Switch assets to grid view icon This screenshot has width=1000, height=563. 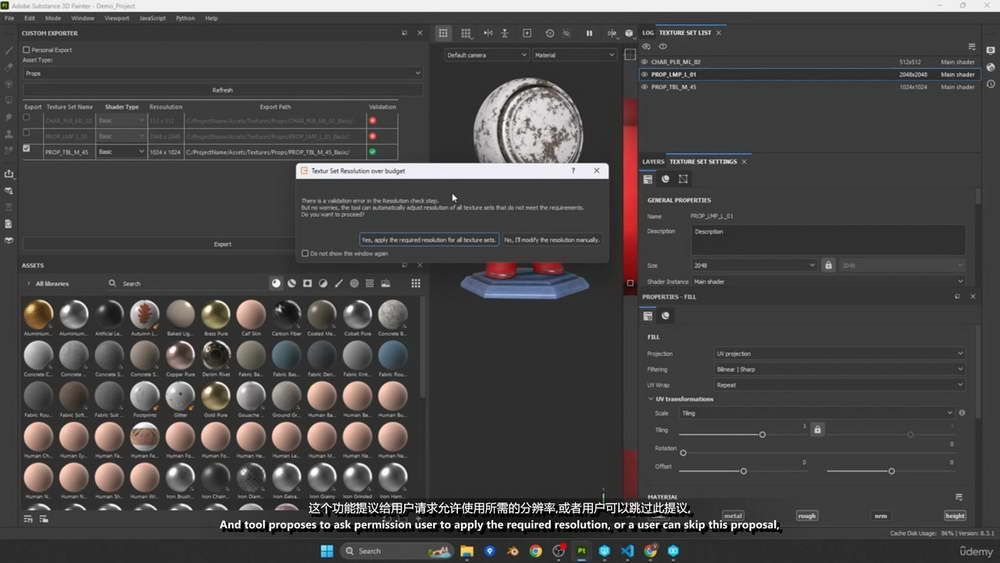tap(416, 284)
